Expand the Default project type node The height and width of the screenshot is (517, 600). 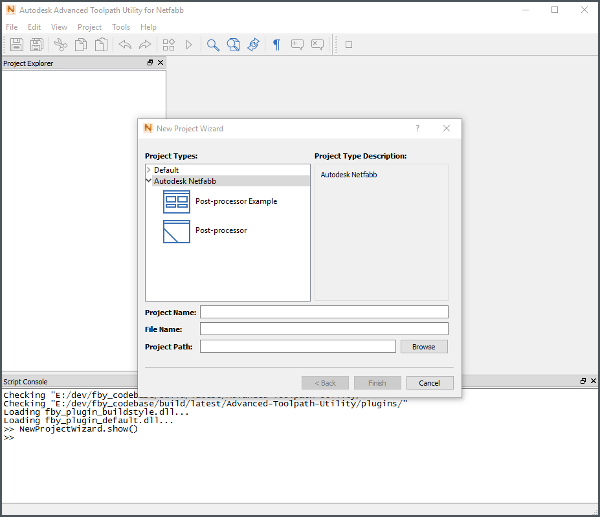(149, 170)
